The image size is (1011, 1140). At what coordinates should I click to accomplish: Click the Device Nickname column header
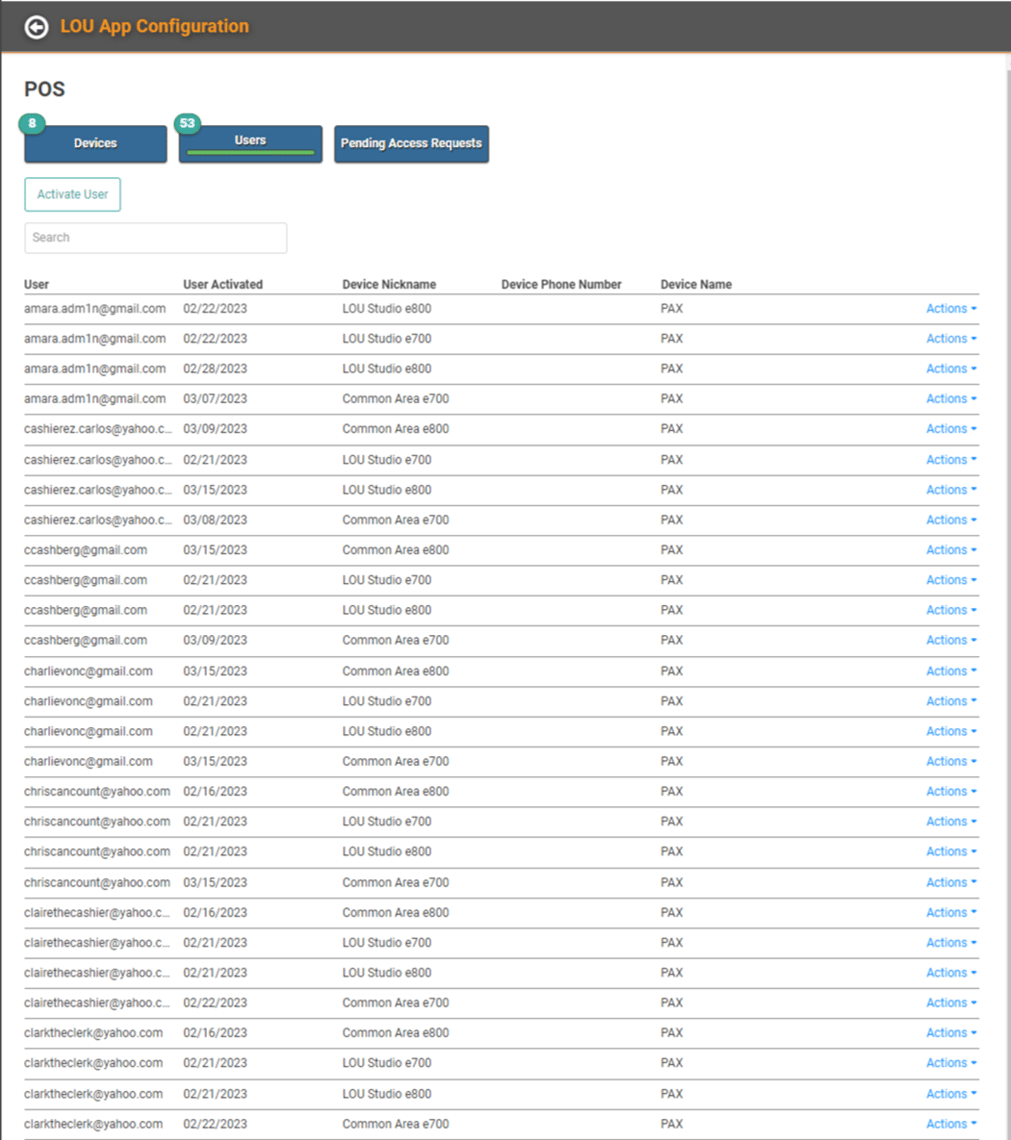pyautogui.click(x=391, y=284)
